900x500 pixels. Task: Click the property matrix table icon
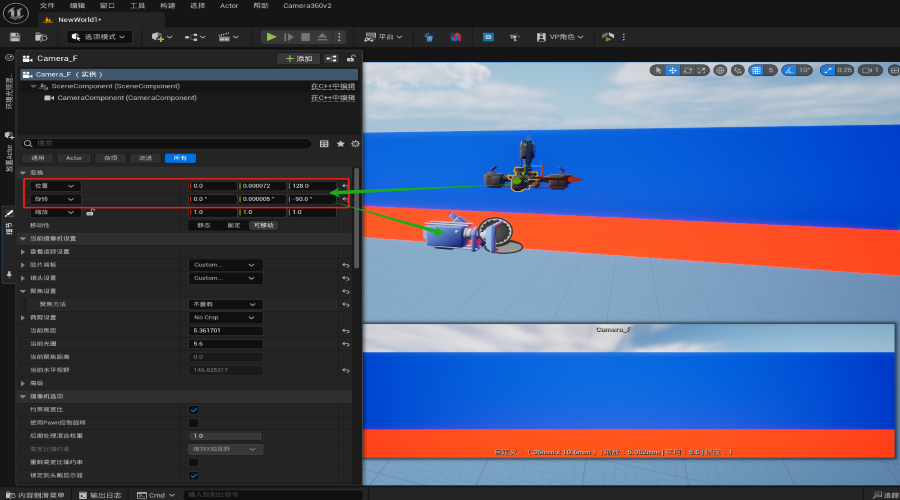(324, 144)
